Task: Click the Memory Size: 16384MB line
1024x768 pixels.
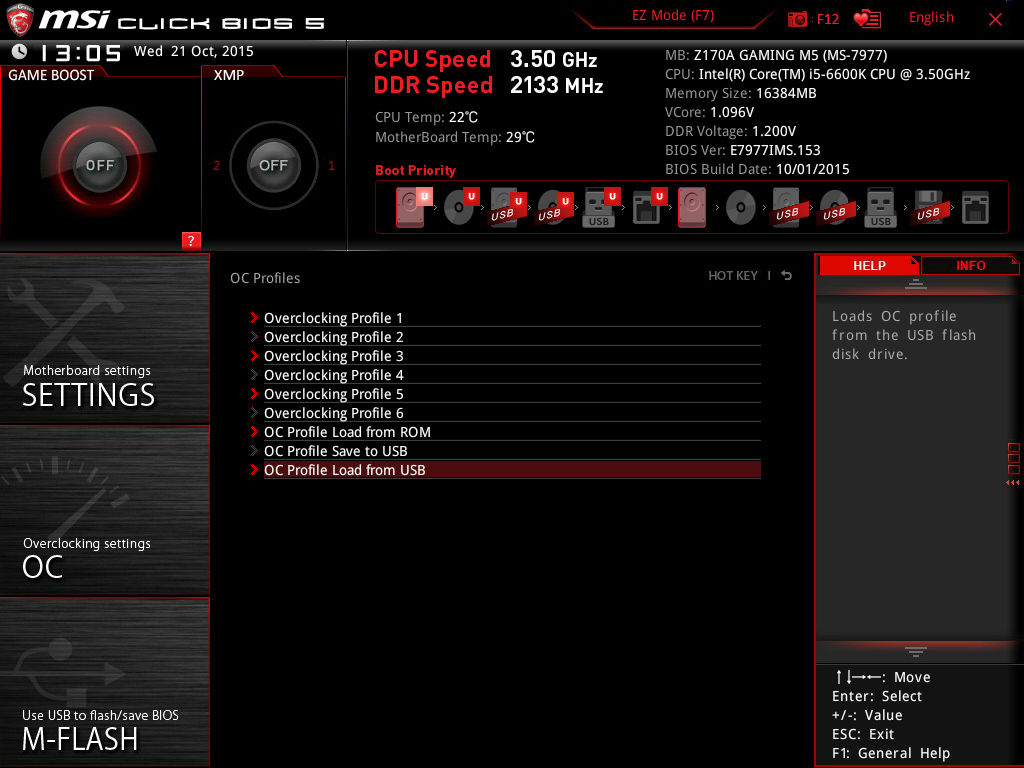Action: [741, 93]
